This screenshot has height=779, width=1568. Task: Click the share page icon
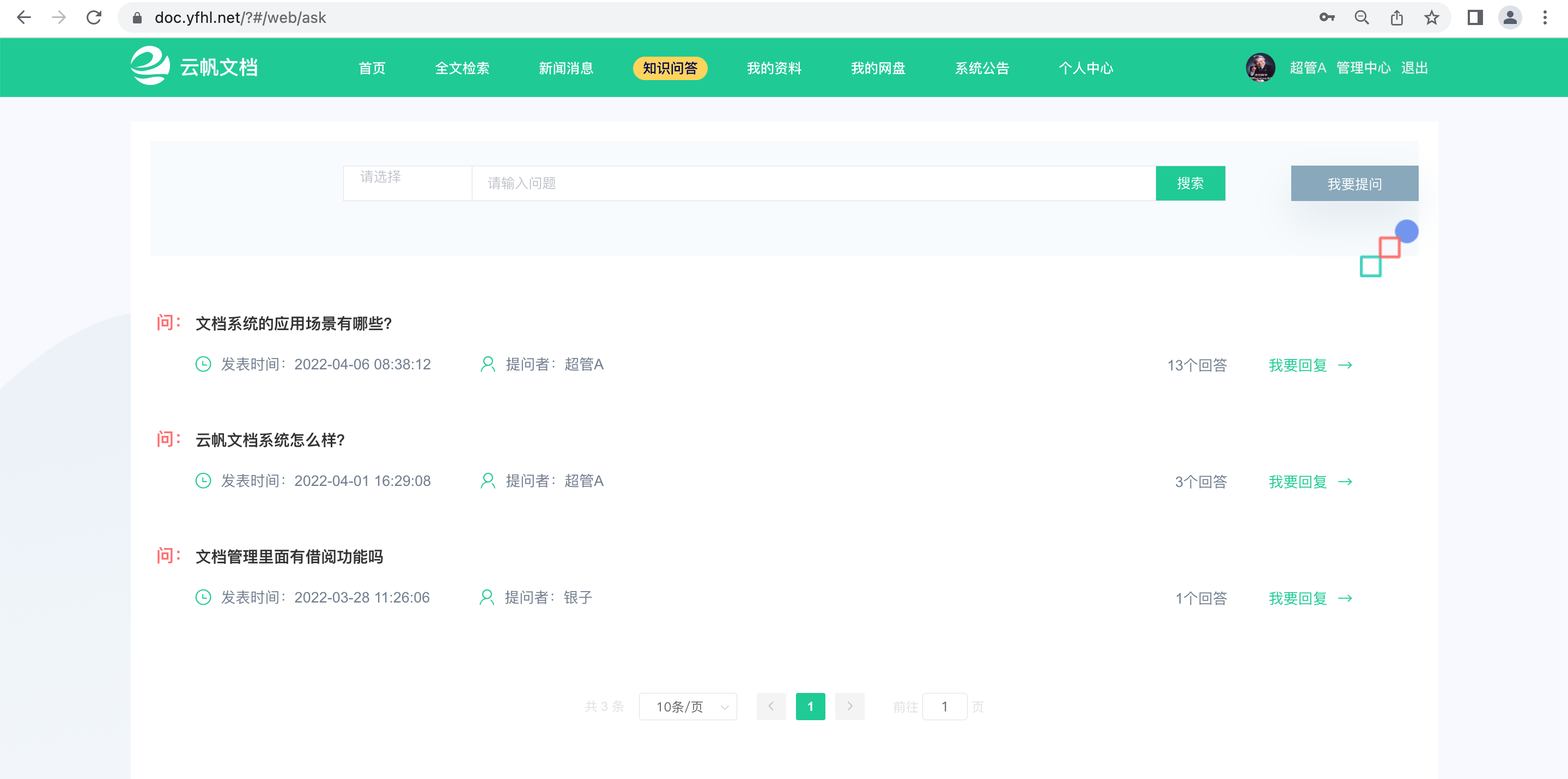click(1397, 17)
